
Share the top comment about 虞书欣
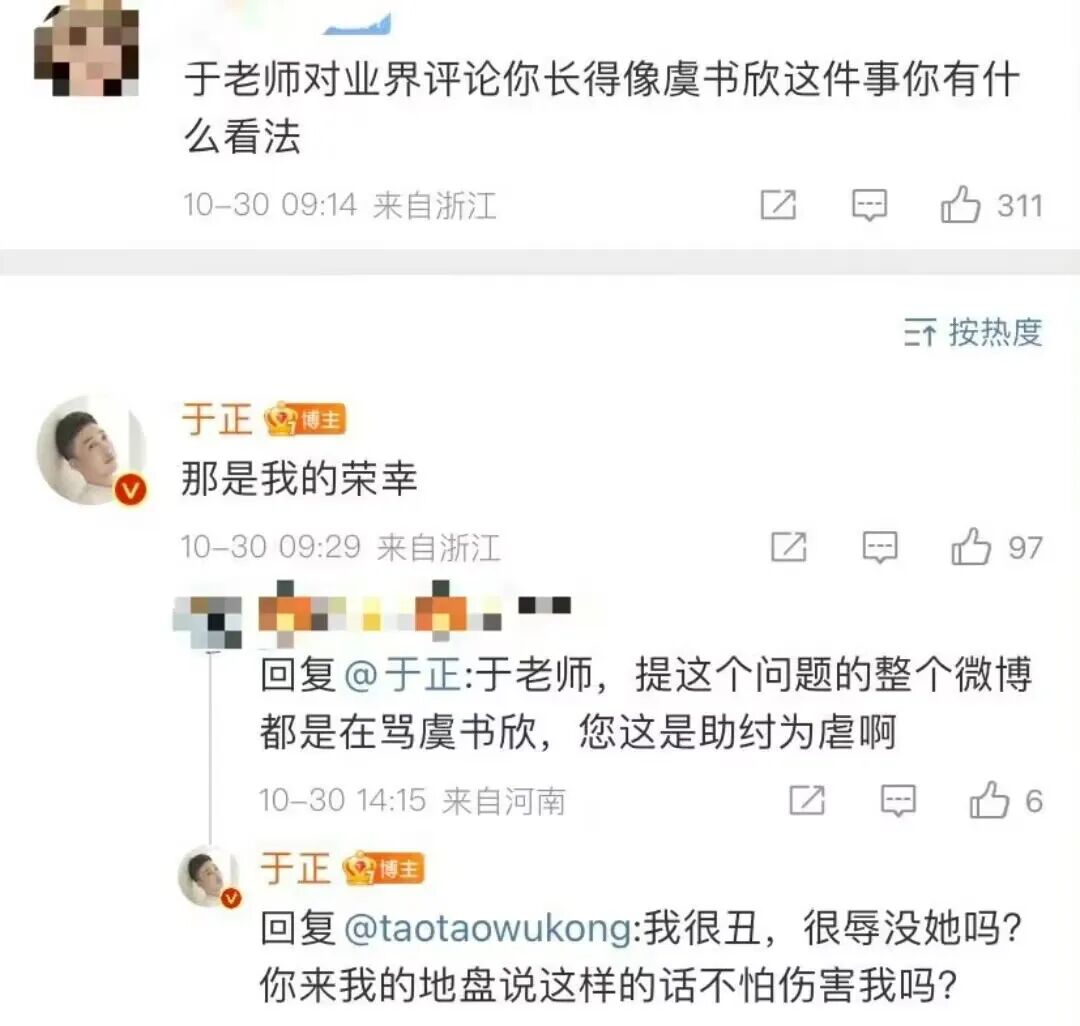tap(778, 205)
